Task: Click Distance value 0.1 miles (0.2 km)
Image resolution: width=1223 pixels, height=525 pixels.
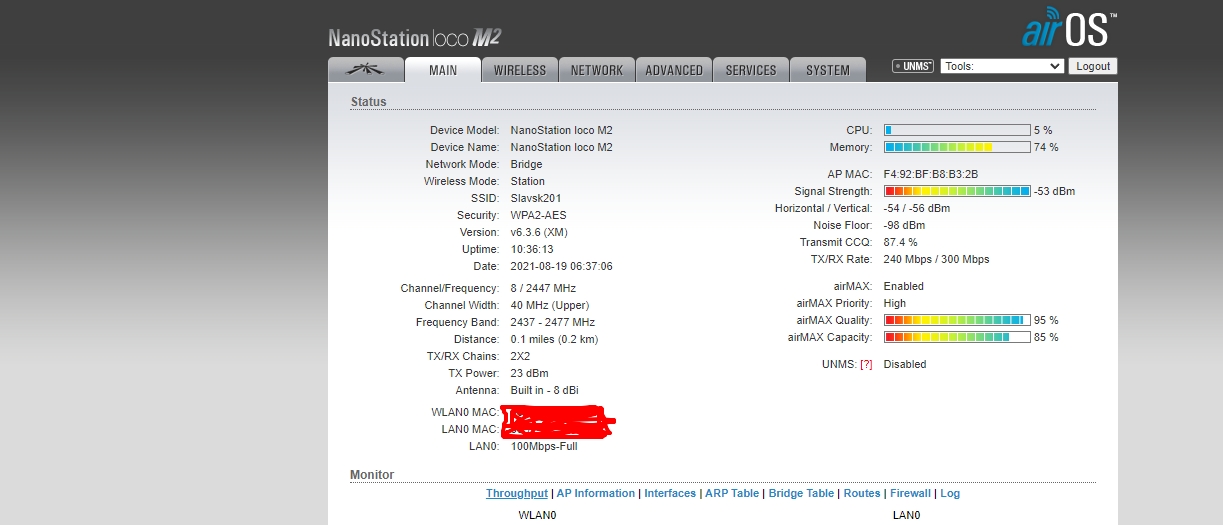Action: click(554, 339)
